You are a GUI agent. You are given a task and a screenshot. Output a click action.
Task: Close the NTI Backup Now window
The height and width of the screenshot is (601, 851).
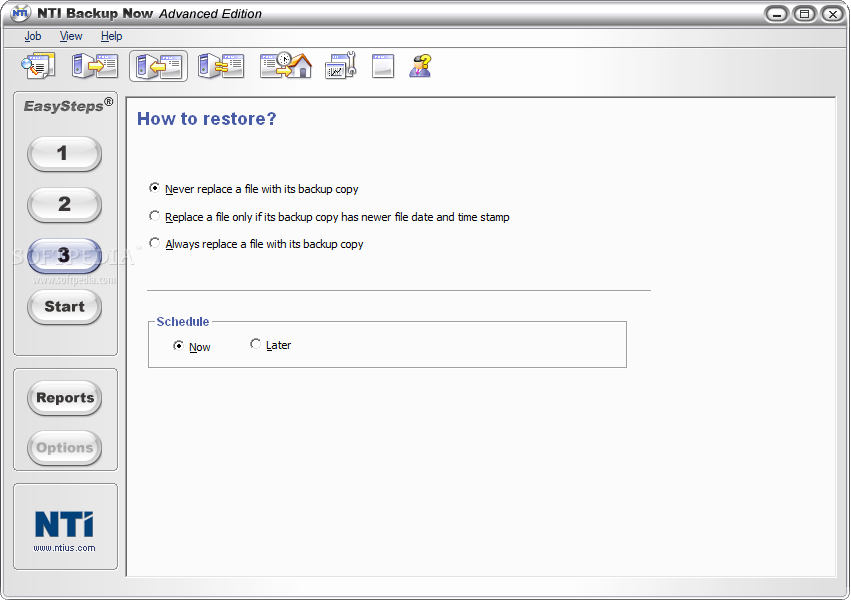point(833,14)
